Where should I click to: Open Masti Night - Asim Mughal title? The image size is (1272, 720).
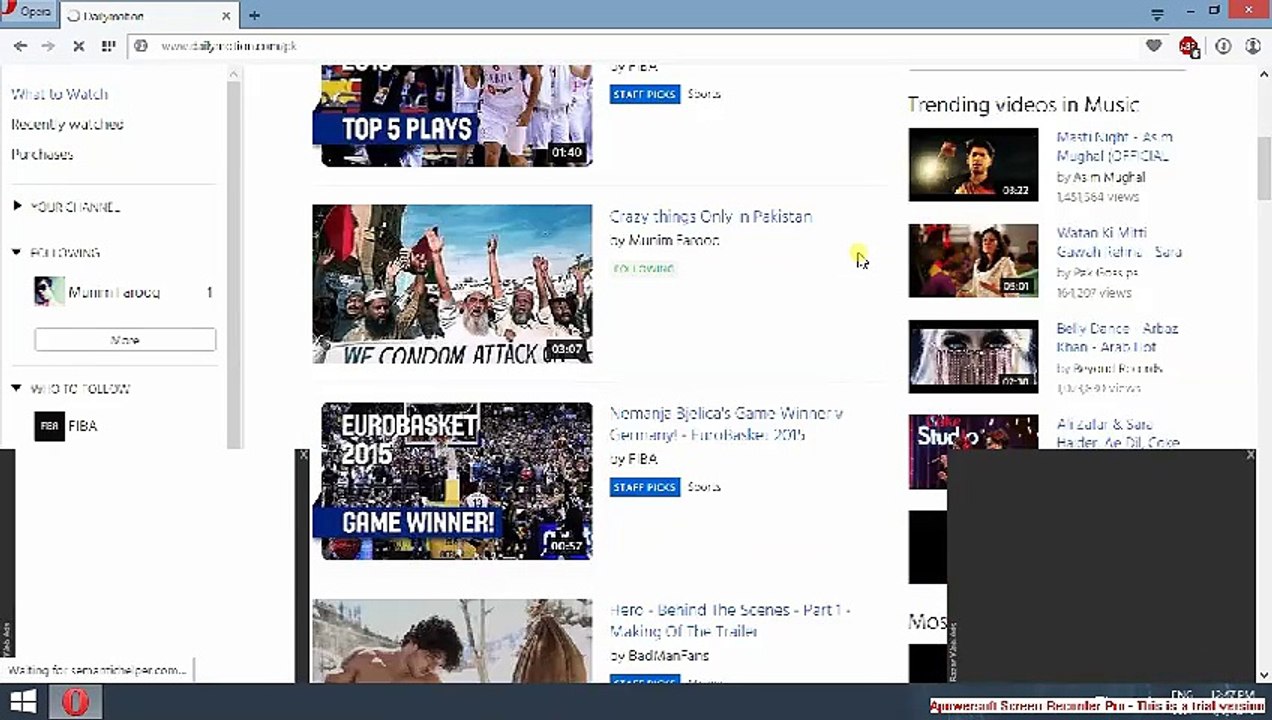[x=1115, y=146]
